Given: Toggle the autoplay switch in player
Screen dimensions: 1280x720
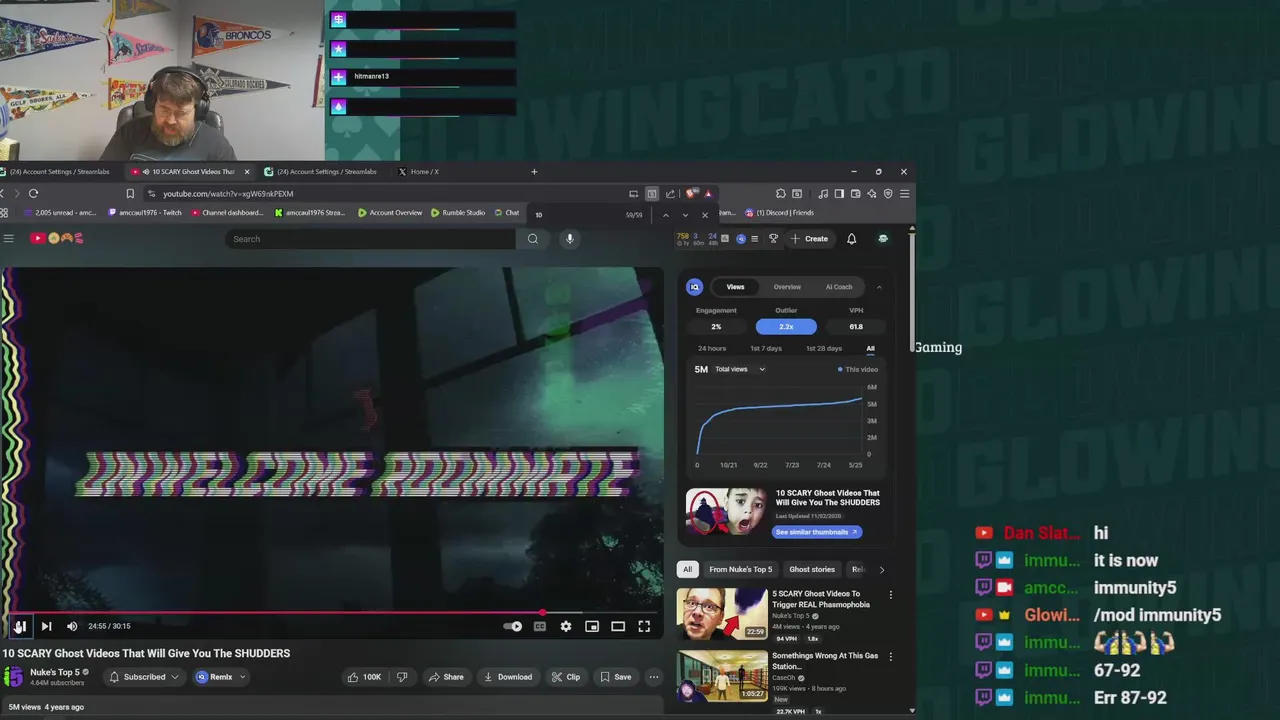Looking at the screenshot, I should 512,626.
